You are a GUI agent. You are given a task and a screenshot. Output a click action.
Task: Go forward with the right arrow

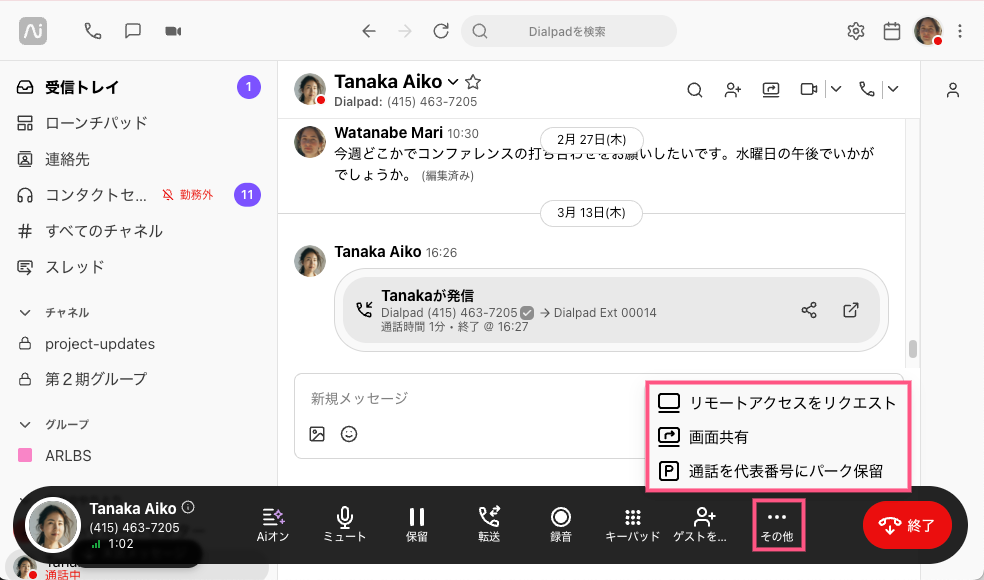pyautogui.click(x=405, y=31)
